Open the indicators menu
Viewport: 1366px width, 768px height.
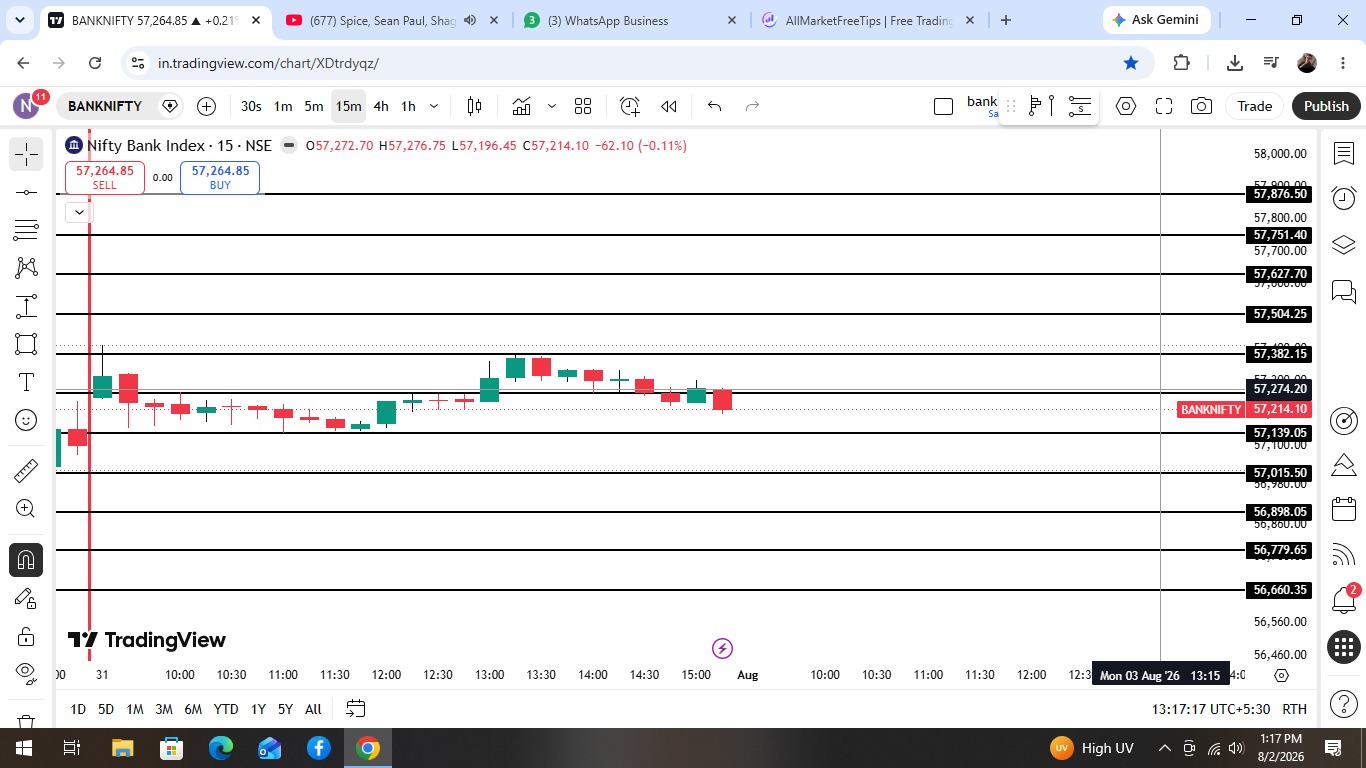521,106
